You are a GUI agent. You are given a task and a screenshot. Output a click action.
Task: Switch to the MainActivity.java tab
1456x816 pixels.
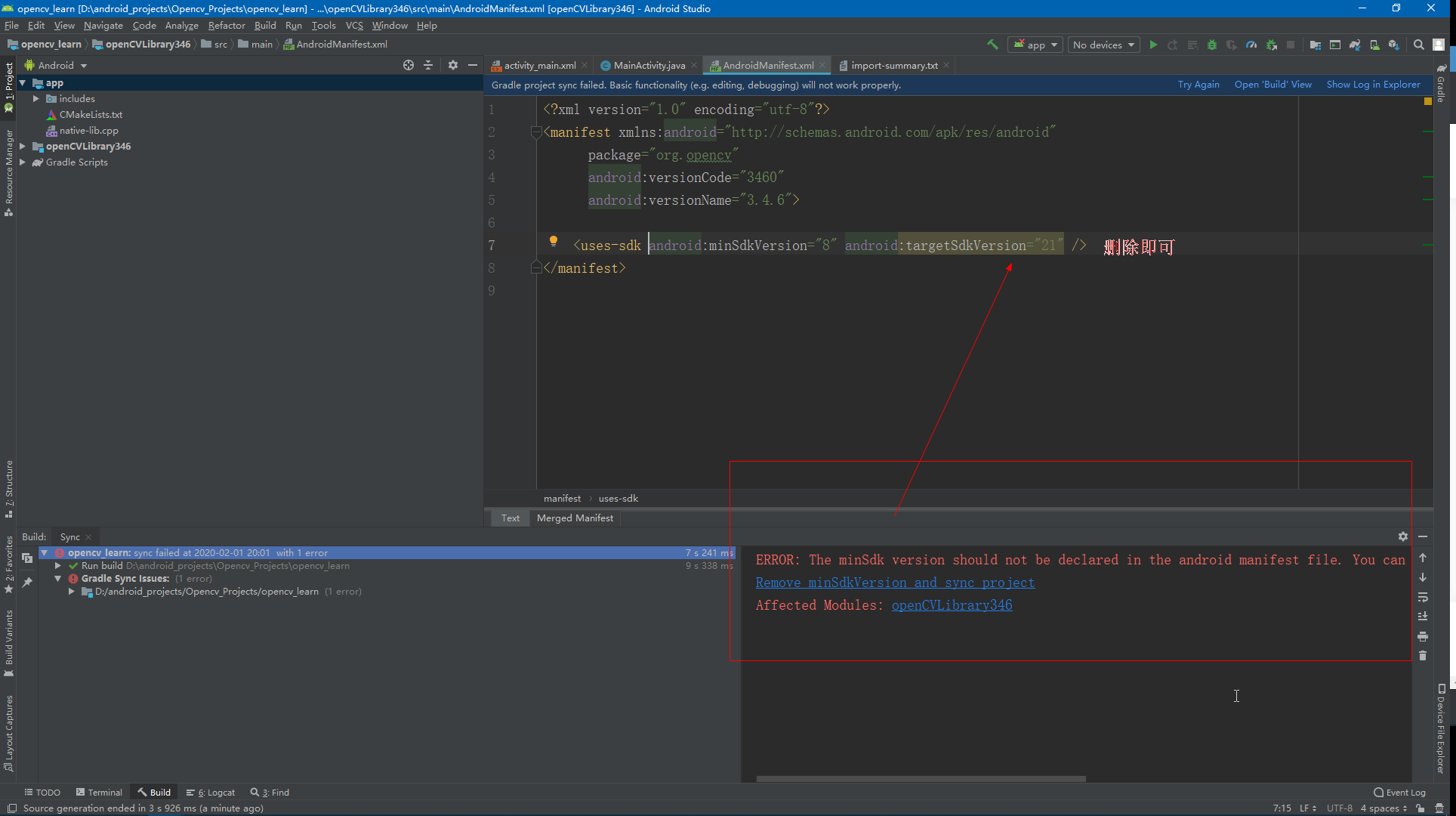pos(648,65)
